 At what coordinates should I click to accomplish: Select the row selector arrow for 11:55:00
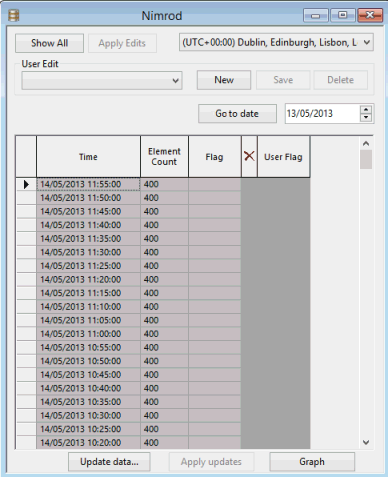click(26, 184)
